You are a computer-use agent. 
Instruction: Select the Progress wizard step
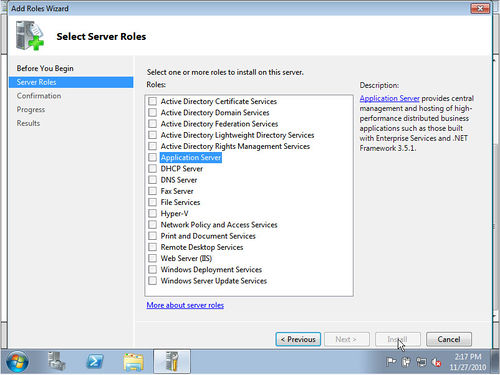pos(31,110)
